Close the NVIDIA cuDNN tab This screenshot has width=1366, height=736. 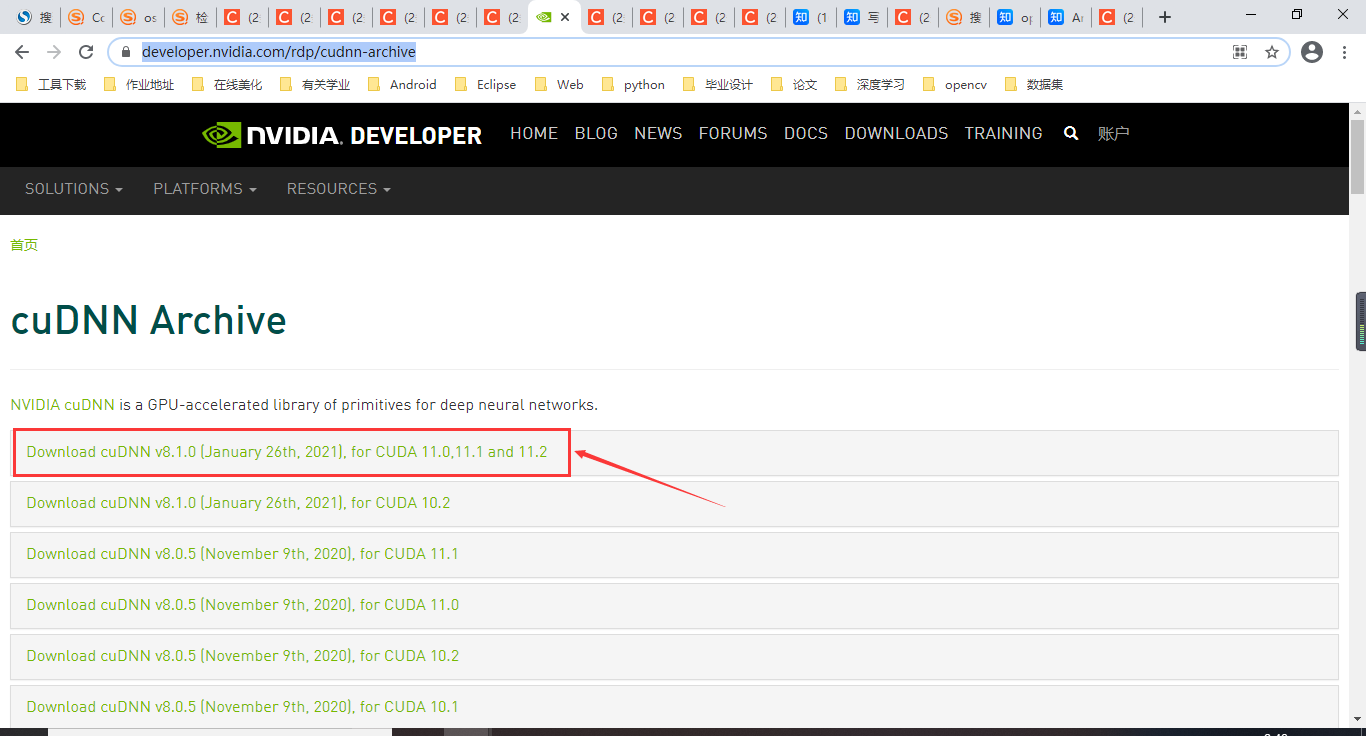click(x=565, y=17)
